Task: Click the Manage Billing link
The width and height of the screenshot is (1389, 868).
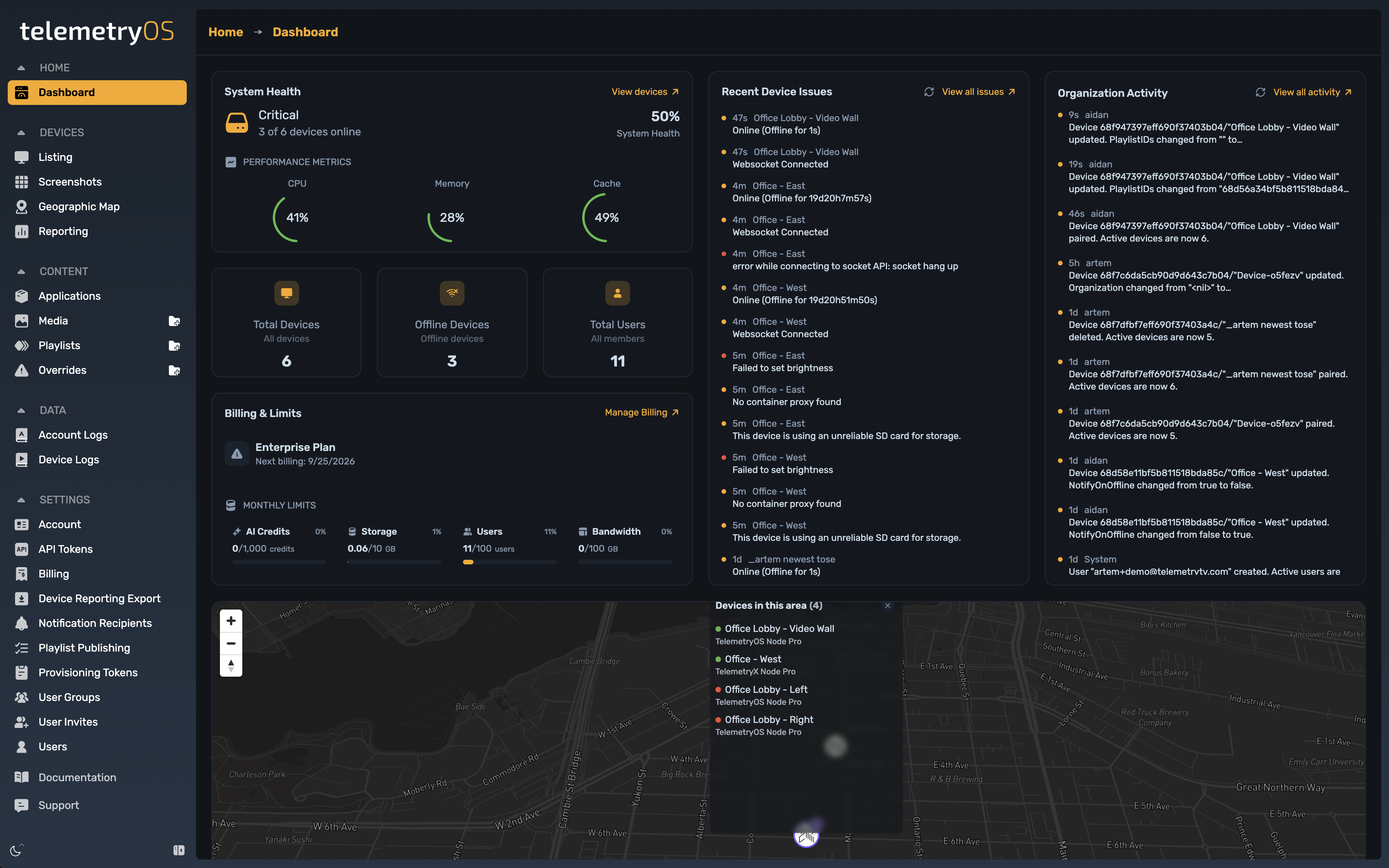Action: [641, 412]
